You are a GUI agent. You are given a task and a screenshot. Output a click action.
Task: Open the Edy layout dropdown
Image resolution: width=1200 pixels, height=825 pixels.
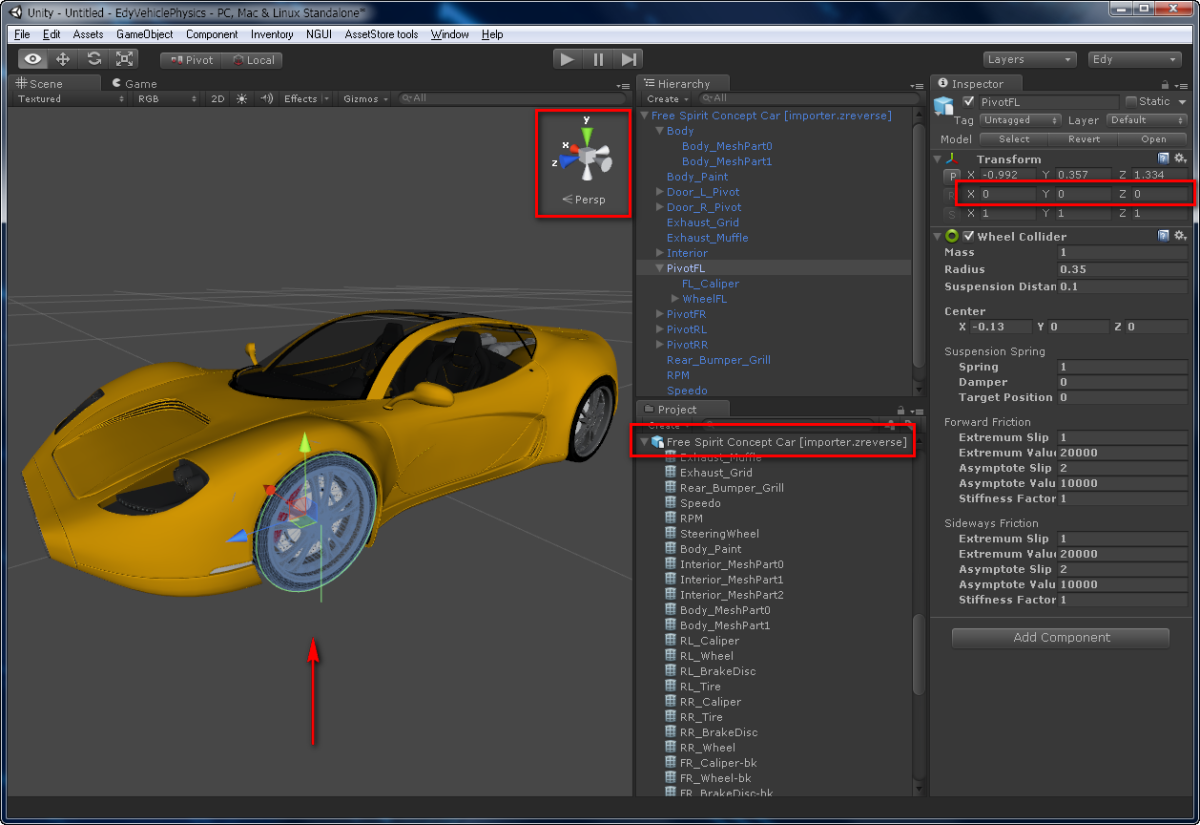(x=1135, y=59)
